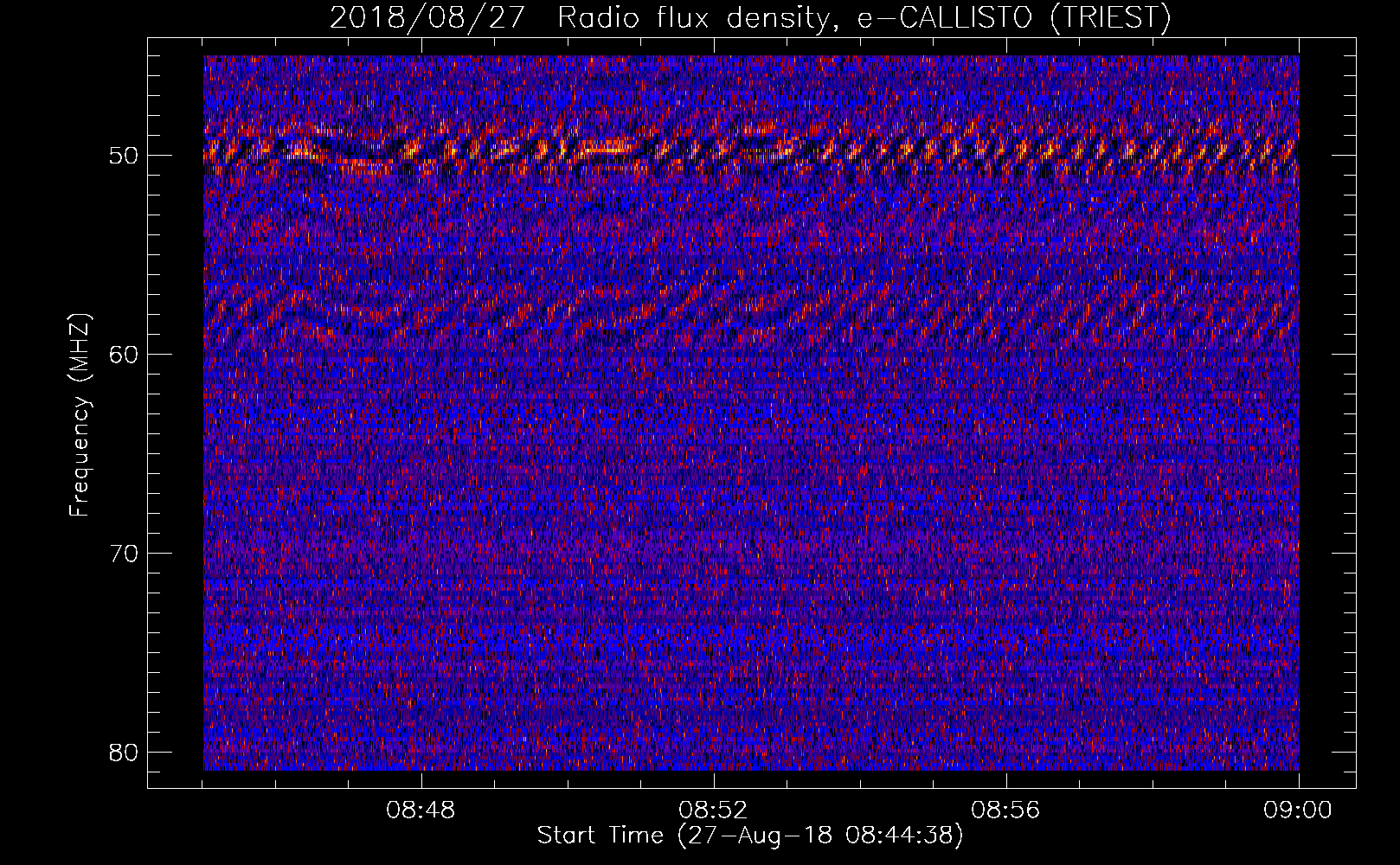This screenshot has height=865, width=1400.
Task: Click the 08:56 time tick label
Action: coord(1006,811)
